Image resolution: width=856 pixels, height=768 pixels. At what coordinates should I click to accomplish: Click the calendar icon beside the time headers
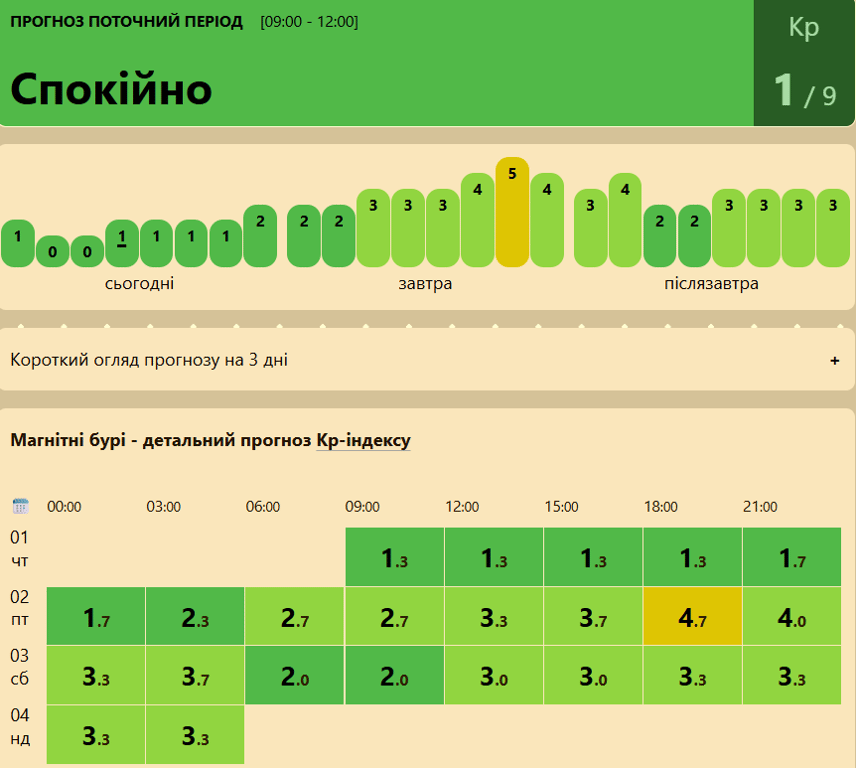point(20,506)
